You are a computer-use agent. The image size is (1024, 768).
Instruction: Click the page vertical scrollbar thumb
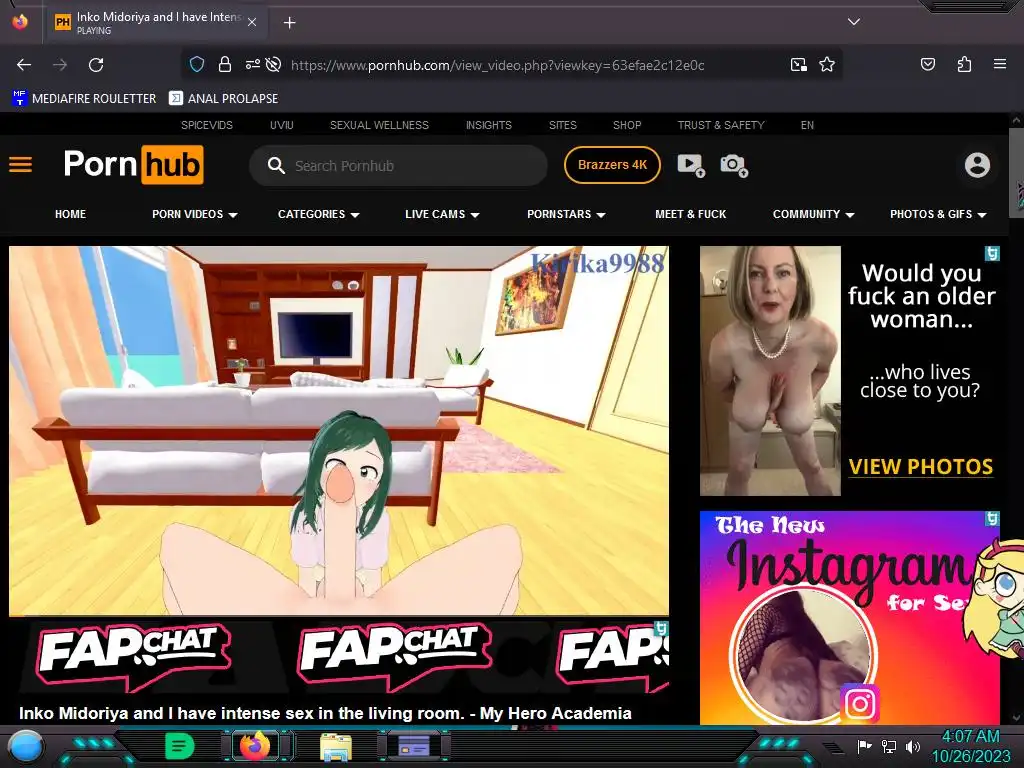click(1016, 173)
